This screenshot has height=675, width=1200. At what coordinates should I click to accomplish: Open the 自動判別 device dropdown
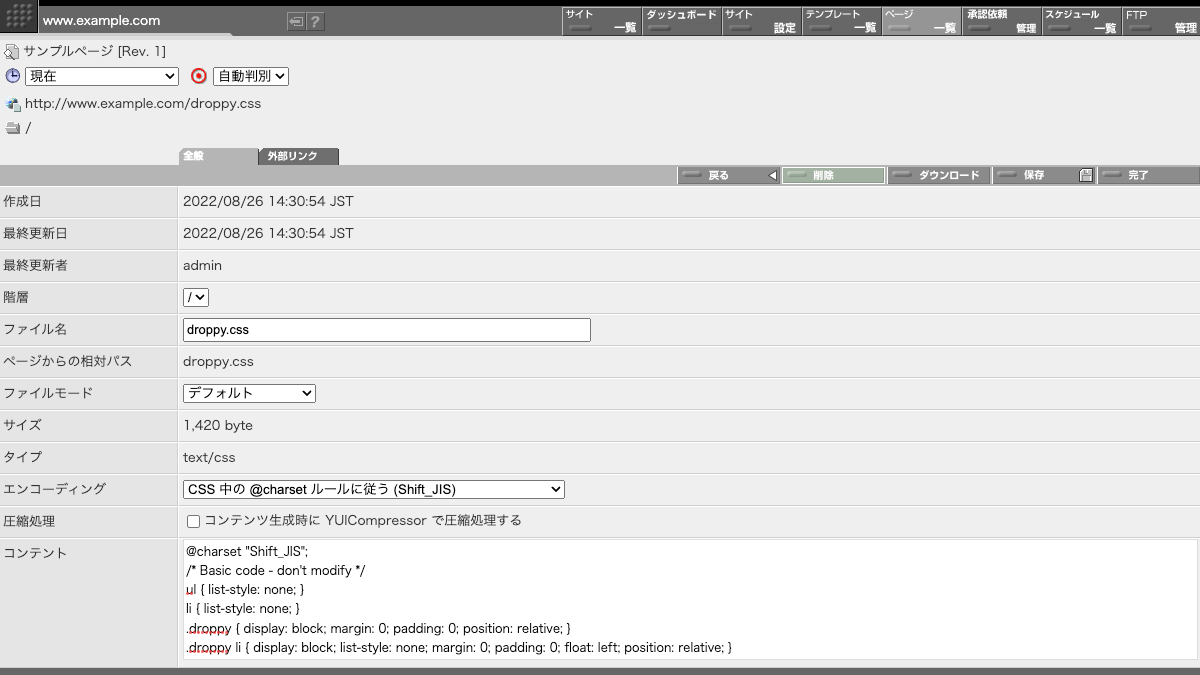coord(250,76)
